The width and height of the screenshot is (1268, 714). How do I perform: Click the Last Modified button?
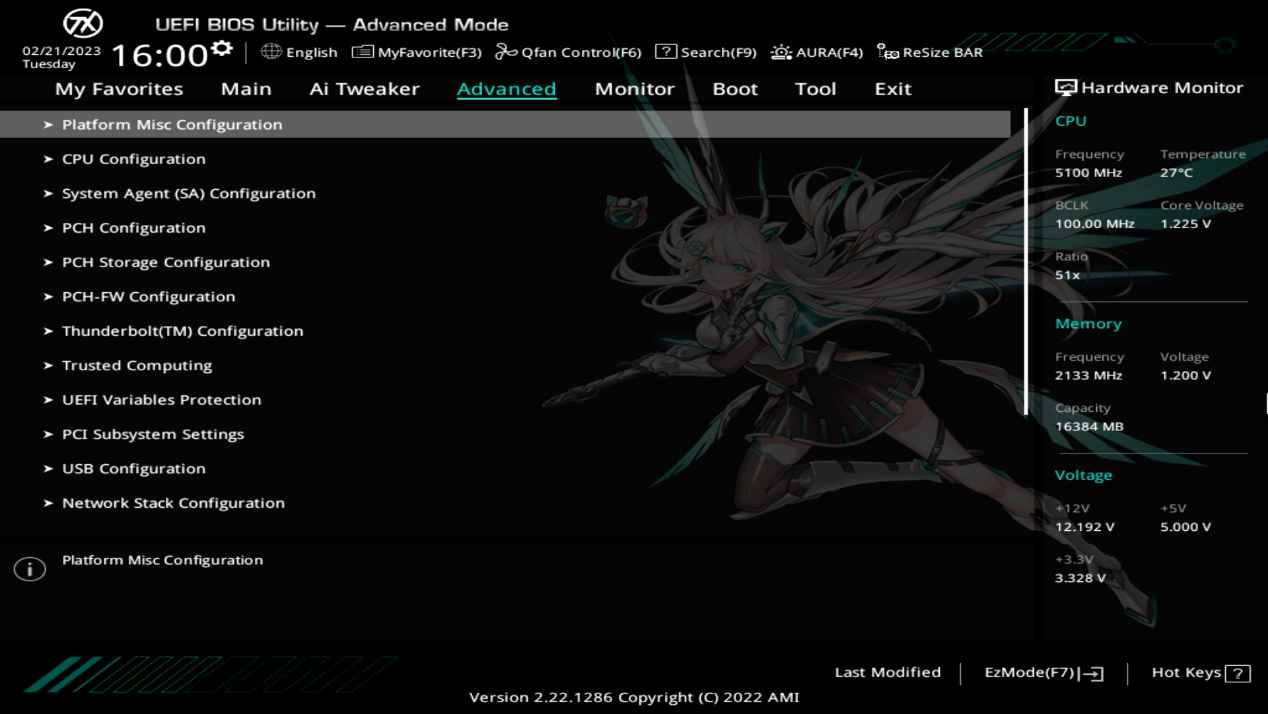887,672
